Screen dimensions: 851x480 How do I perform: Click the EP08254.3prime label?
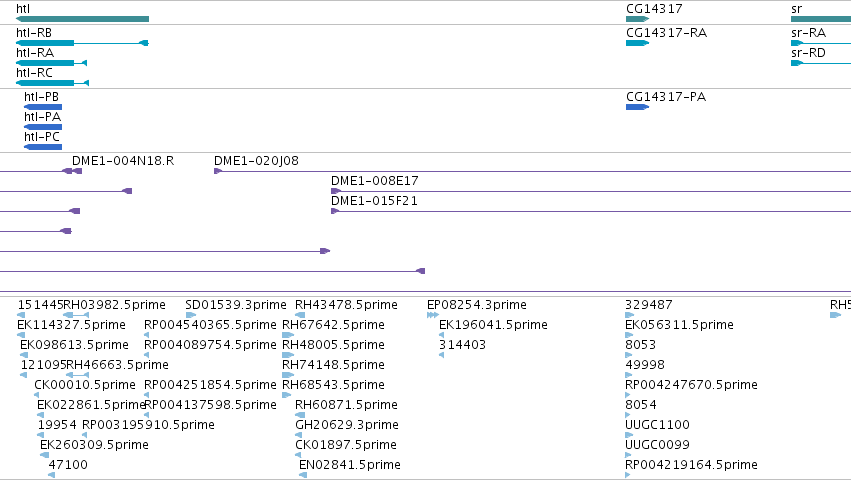click(477, 305)
